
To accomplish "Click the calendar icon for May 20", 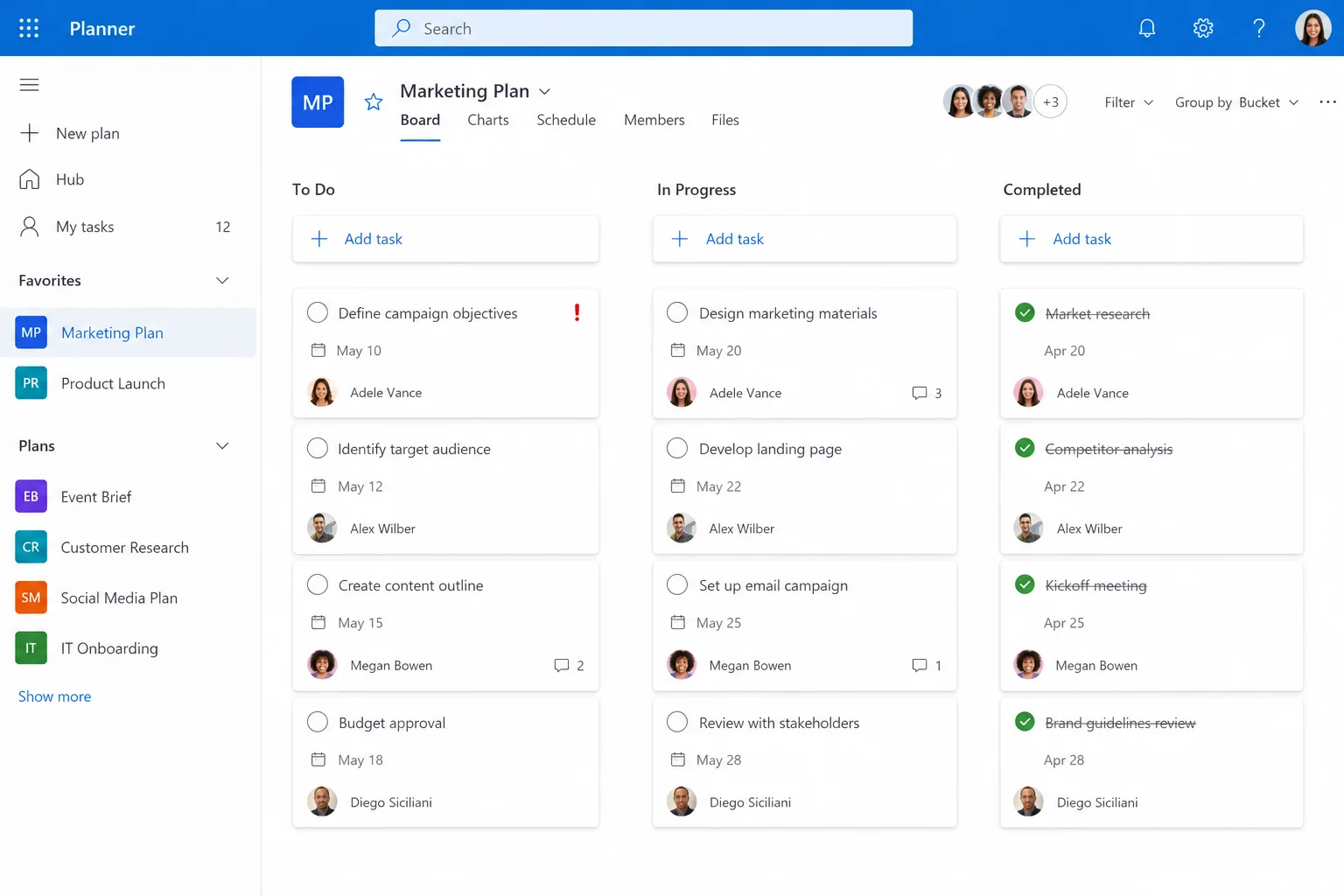I will click(x=677, y=350).
